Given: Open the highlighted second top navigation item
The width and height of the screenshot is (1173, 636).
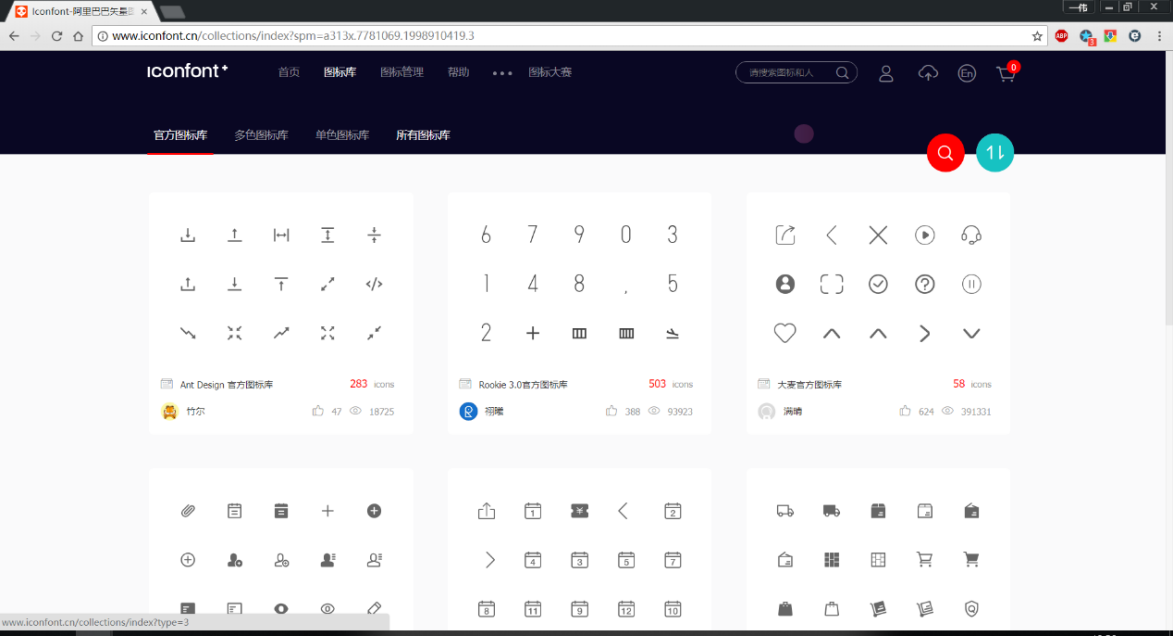Looking at the screenshot, I should (340, 73).
